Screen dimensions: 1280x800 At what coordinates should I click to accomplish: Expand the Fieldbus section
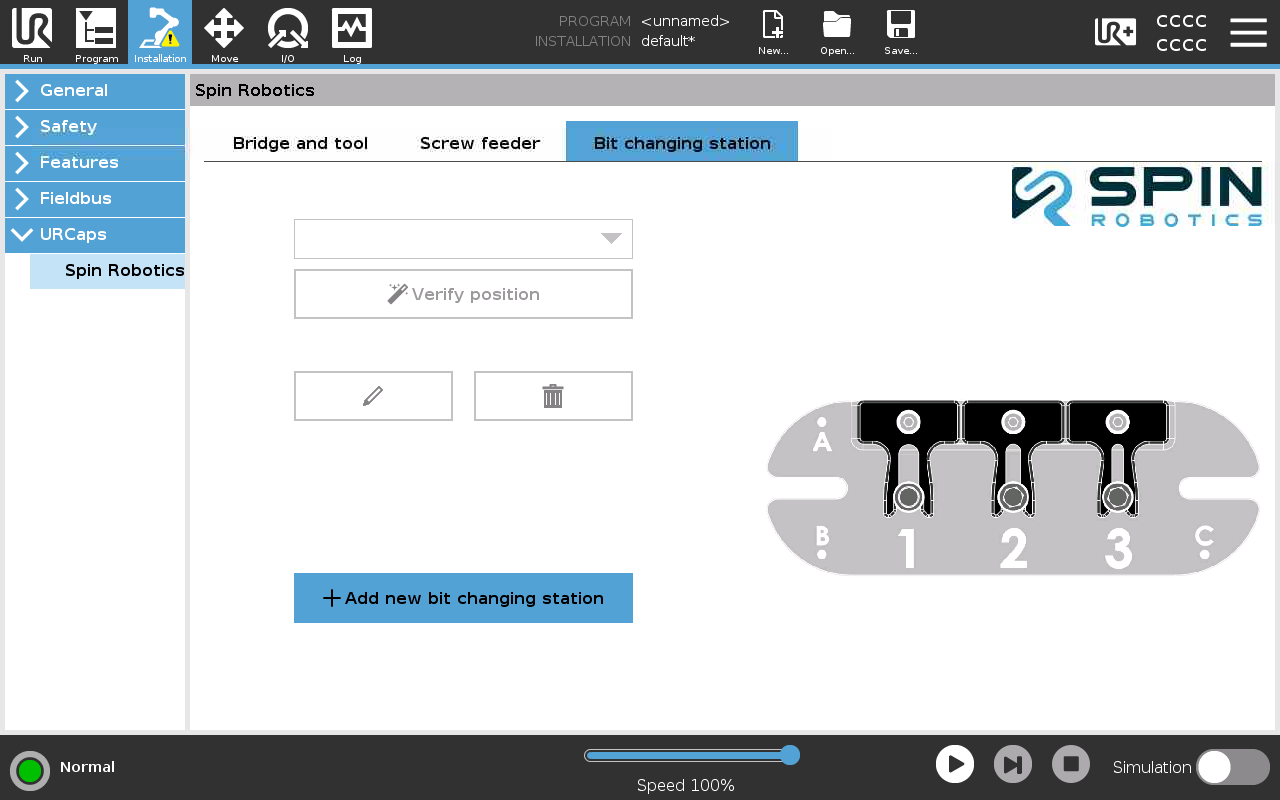coord(95,199)
